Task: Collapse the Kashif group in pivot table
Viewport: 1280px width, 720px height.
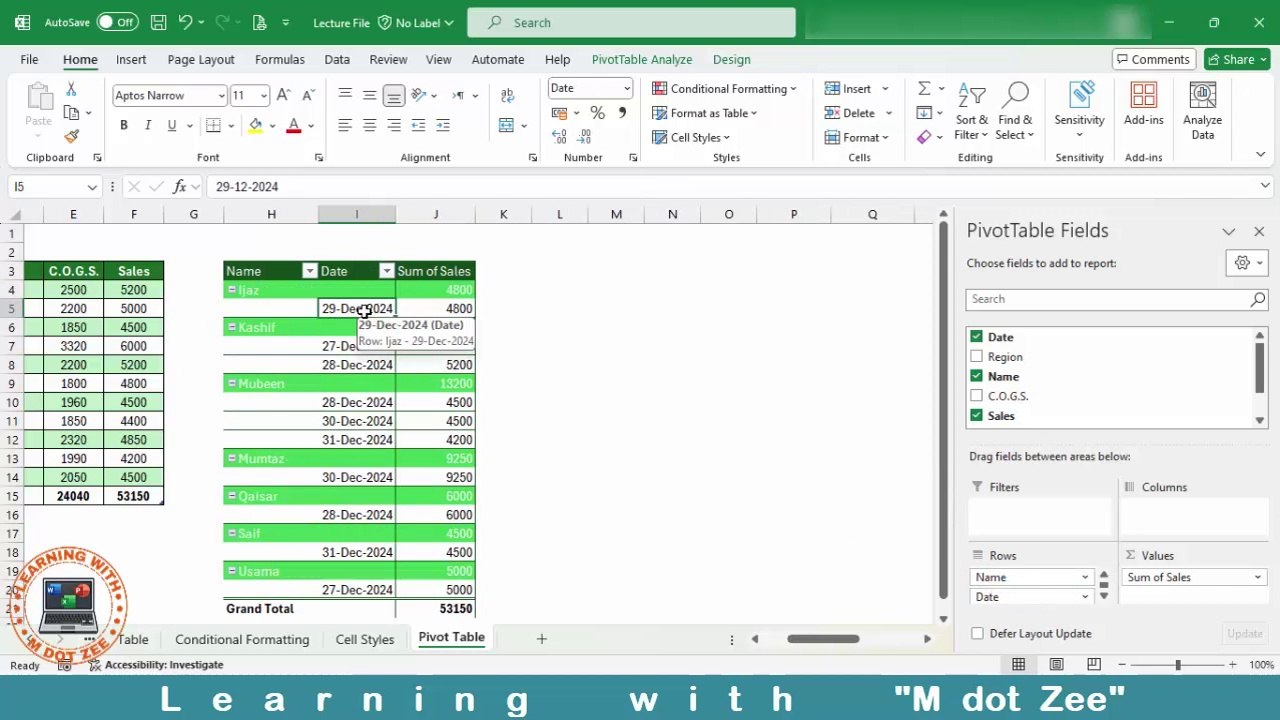Action: pos(231,327)
